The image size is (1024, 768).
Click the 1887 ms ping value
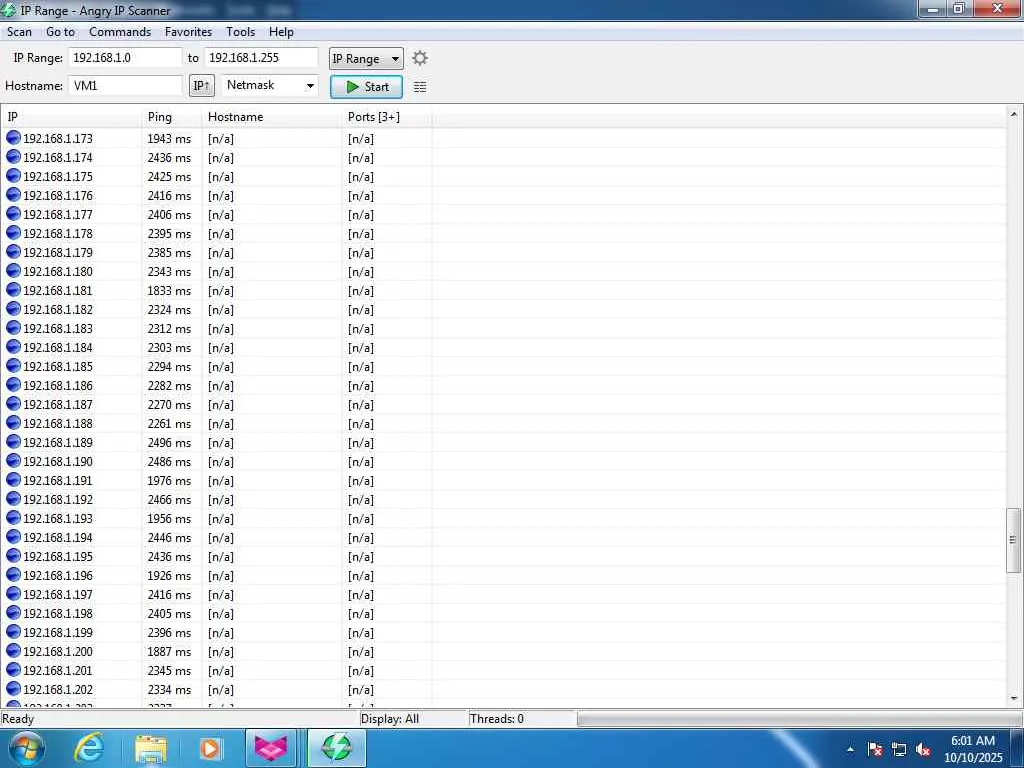pyautogui.click(x=169, y=652)
